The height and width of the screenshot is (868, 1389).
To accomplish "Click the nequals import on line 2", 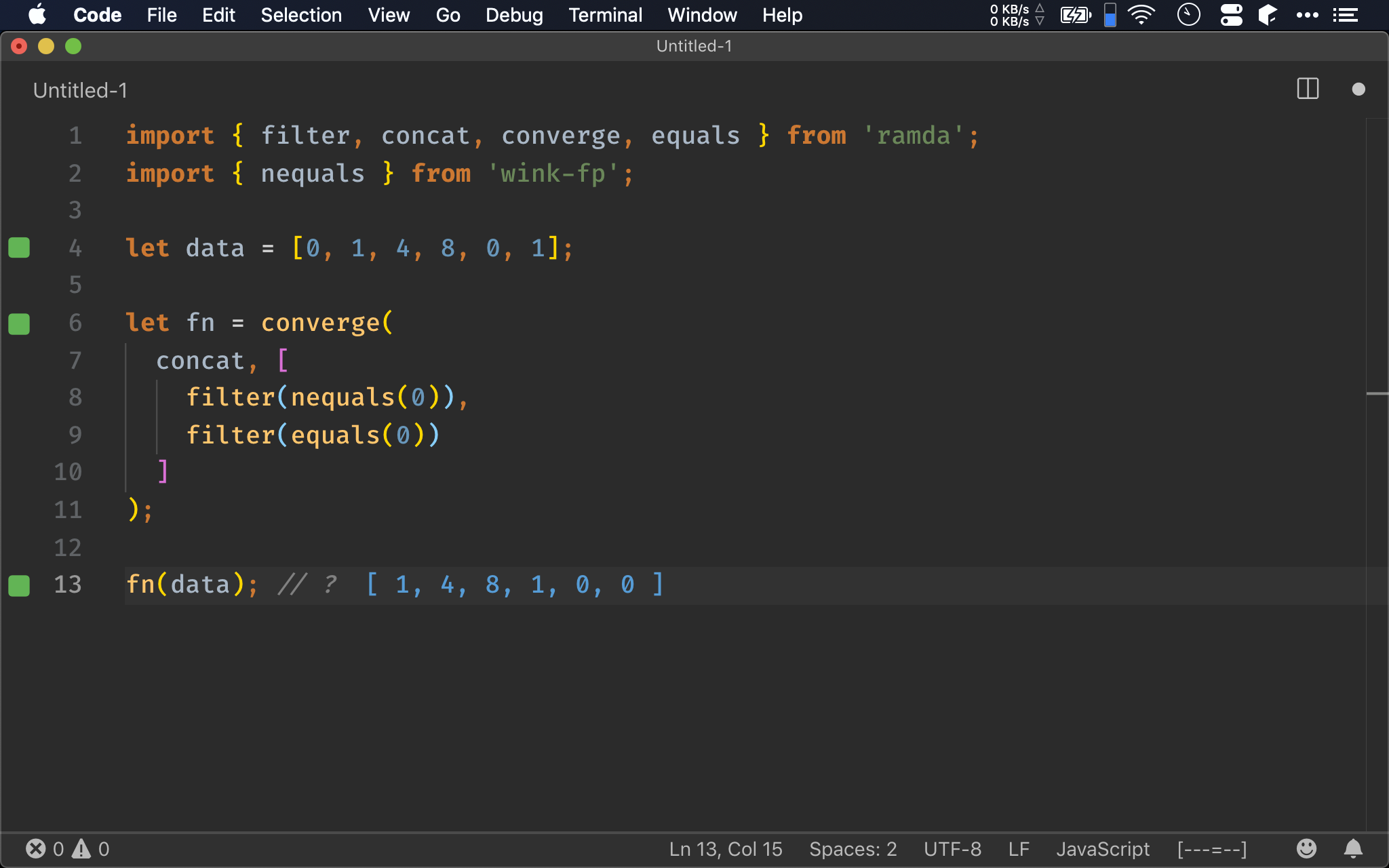I will [x=313, y=174].
